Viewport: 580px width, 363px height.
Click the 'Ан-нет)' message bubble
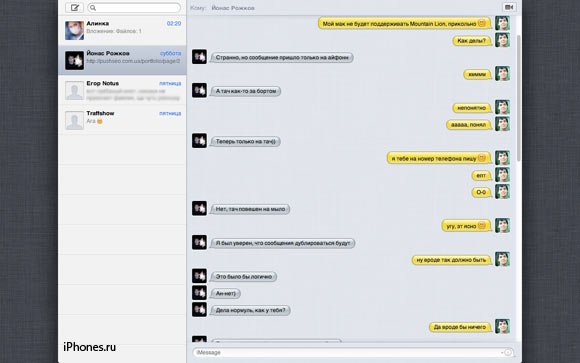pos(225,293)
